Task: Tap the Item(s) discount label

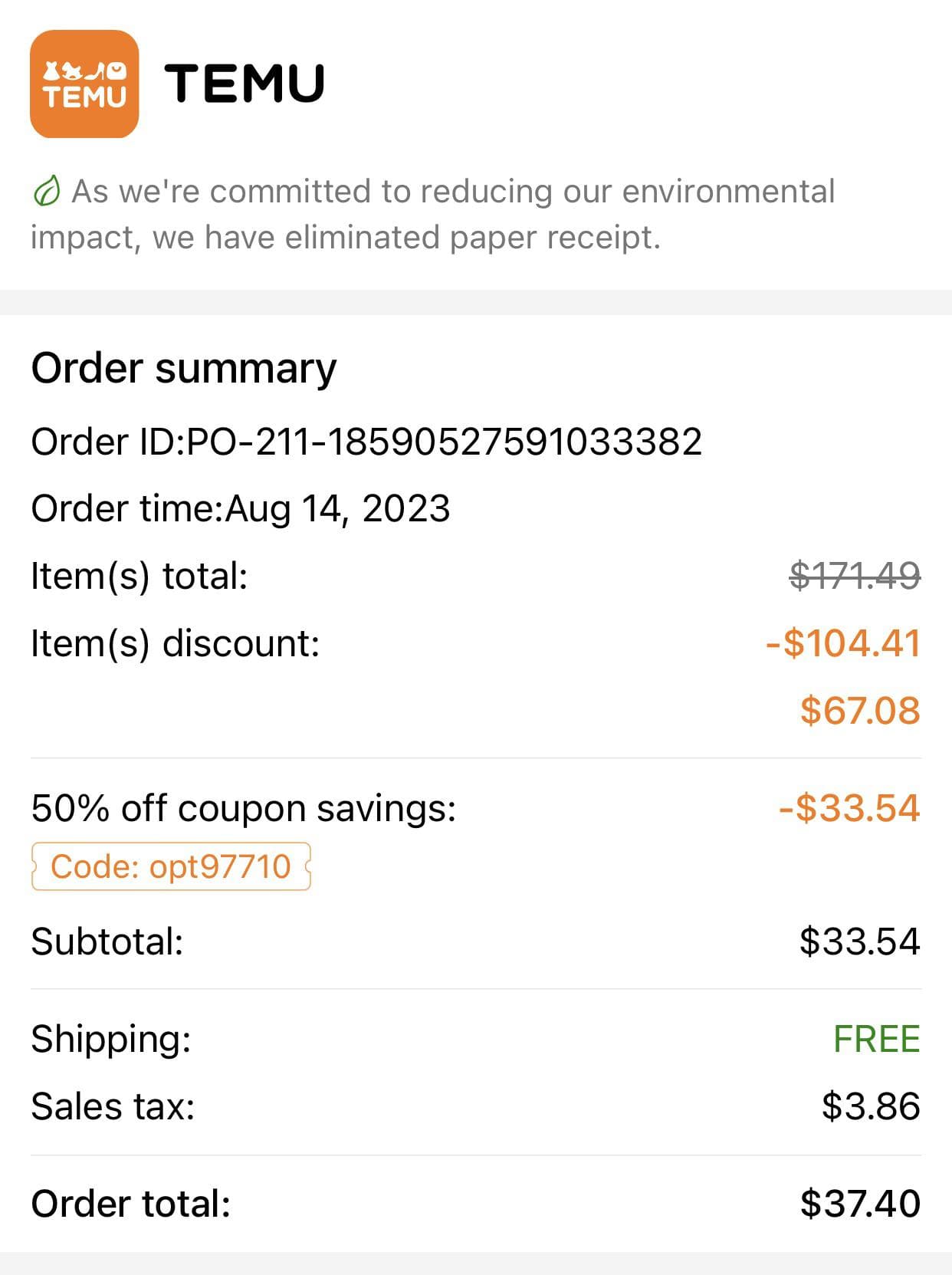Action: (x=175, y=642)
